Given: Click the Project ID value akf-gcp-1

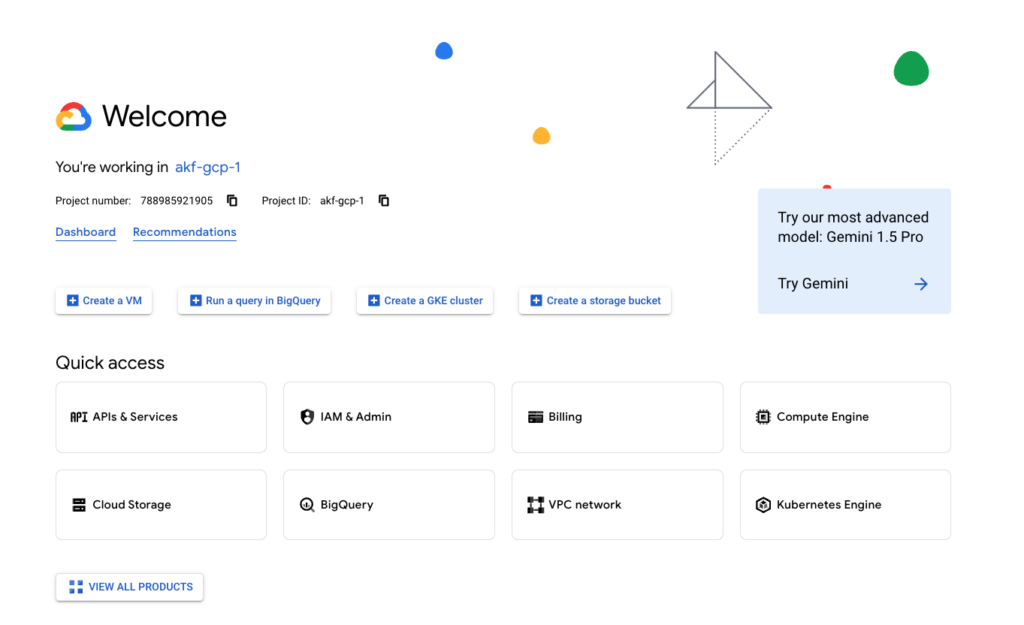Looking at the screenshot, I should (342, 200).
